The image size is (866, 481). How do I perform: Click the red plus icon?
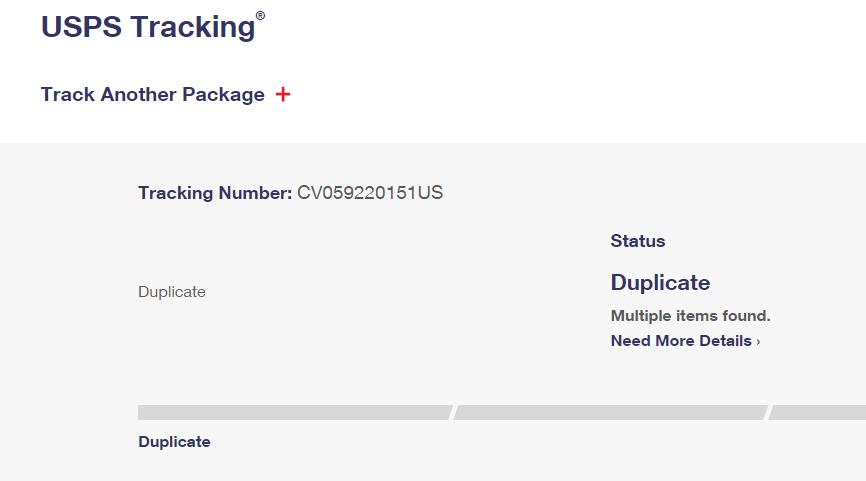(x=283, y=94)
